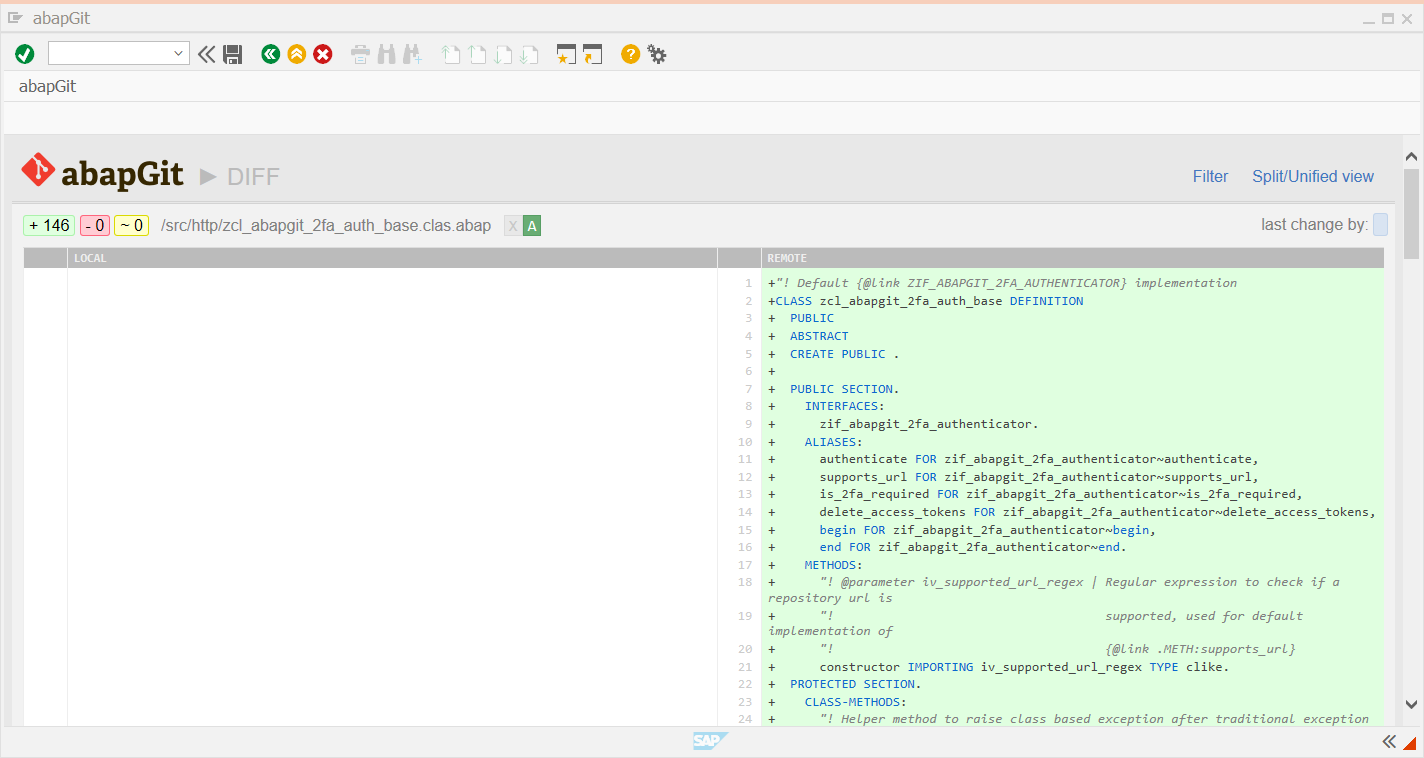1424x758 pixels.
Task: Open Help with the question mark icon
Action: click(x=630, y=54)
